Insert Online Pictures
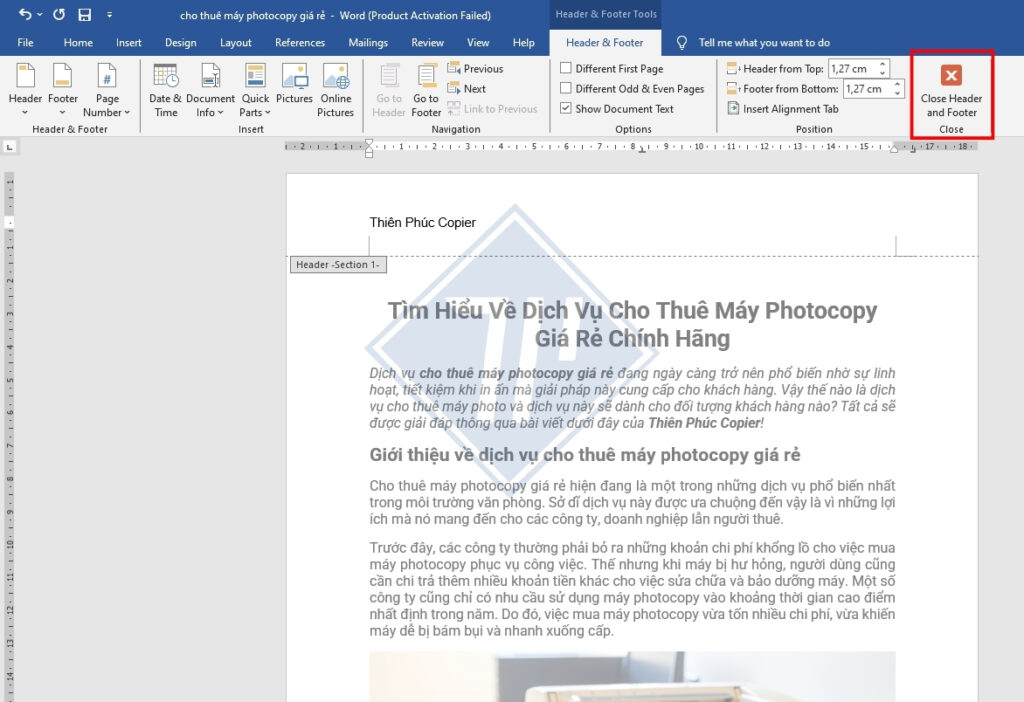This screenshot has width=1024, height=702. (336, 89)
